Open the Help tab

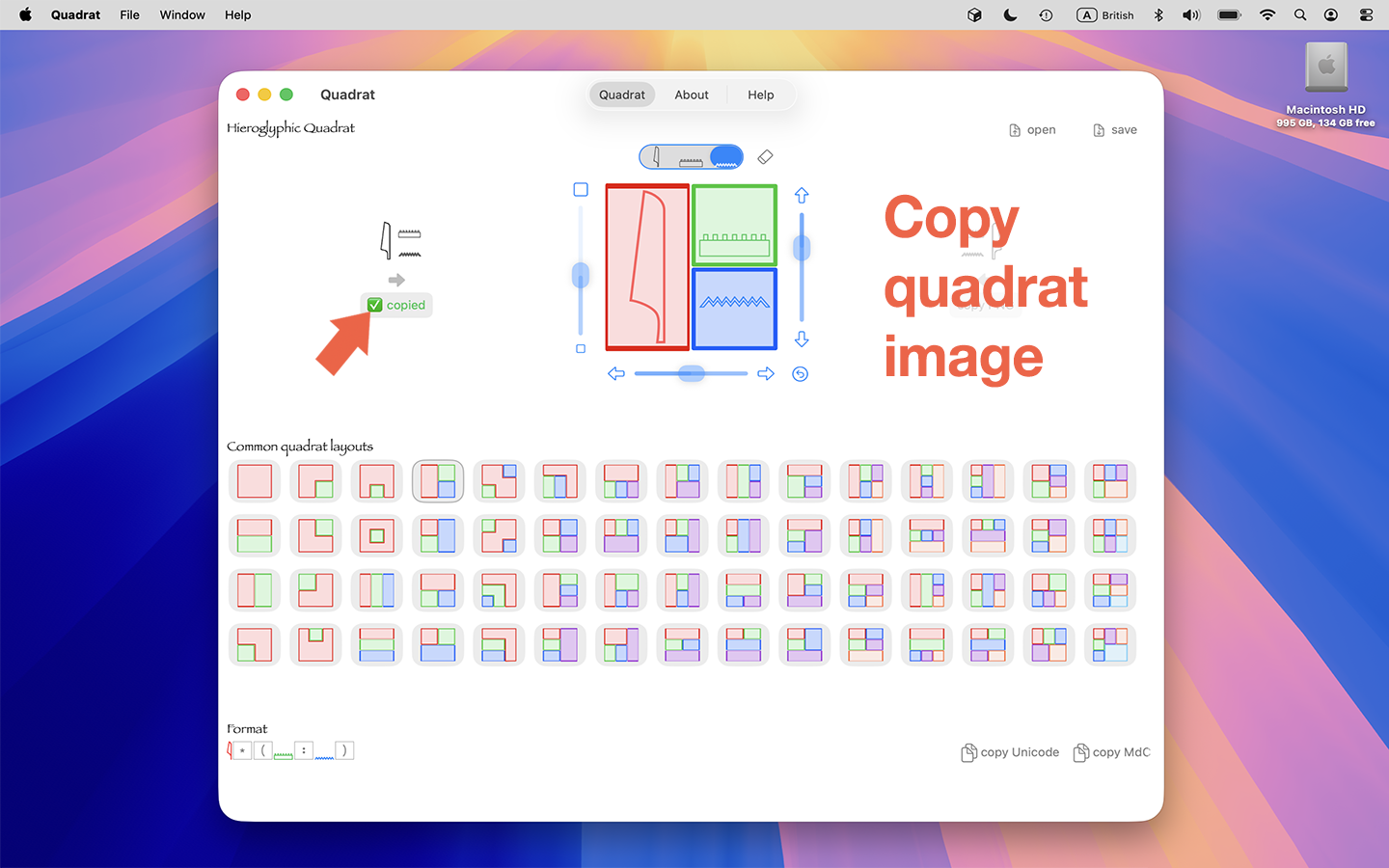[760, 95]
